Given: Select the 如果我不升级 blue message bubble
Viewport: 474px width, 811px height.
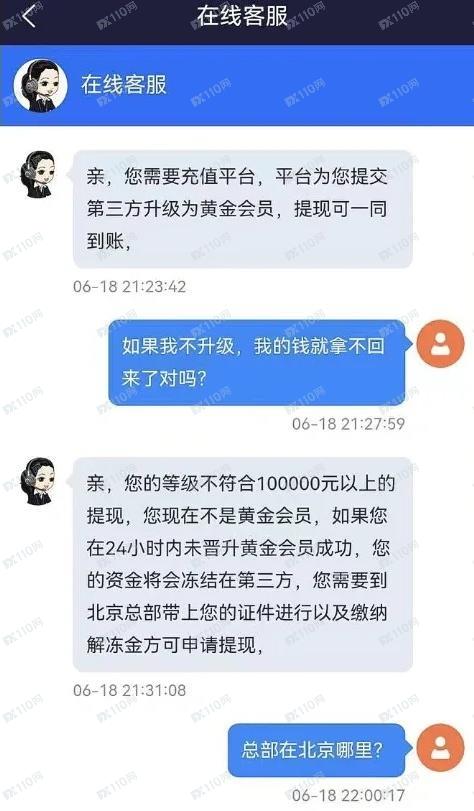Looking at the screenshot, I should coord(259,362).
